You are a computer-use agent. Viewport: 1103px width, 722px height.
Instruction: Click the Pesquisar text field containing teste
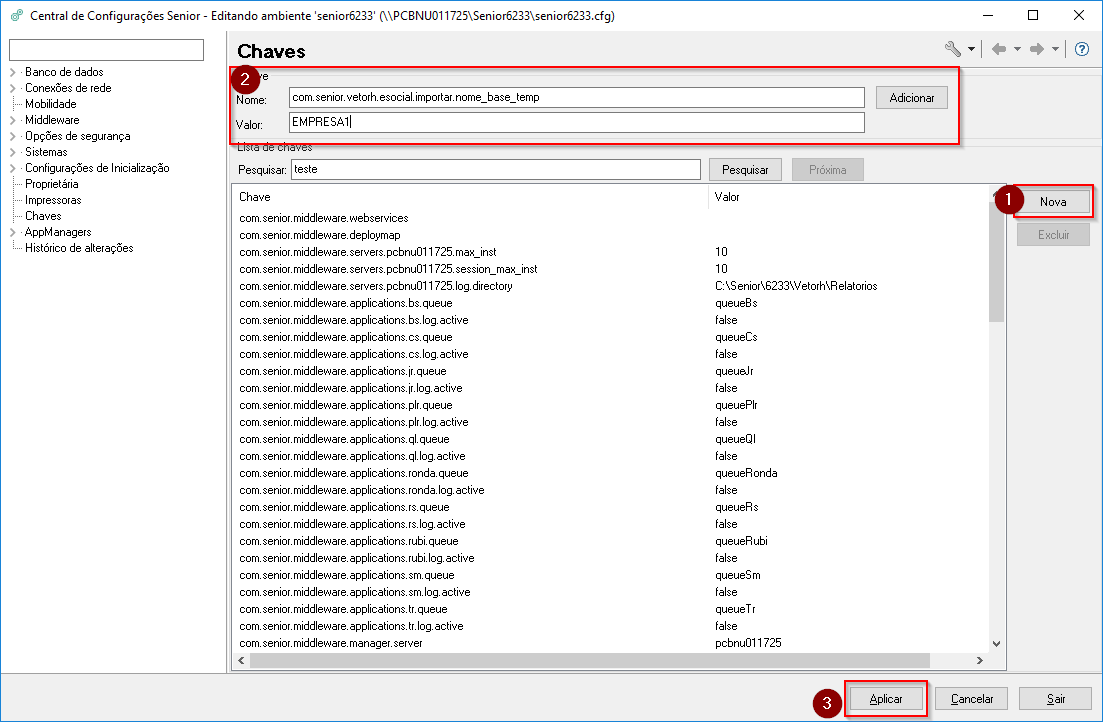click(x=495, y=170)
